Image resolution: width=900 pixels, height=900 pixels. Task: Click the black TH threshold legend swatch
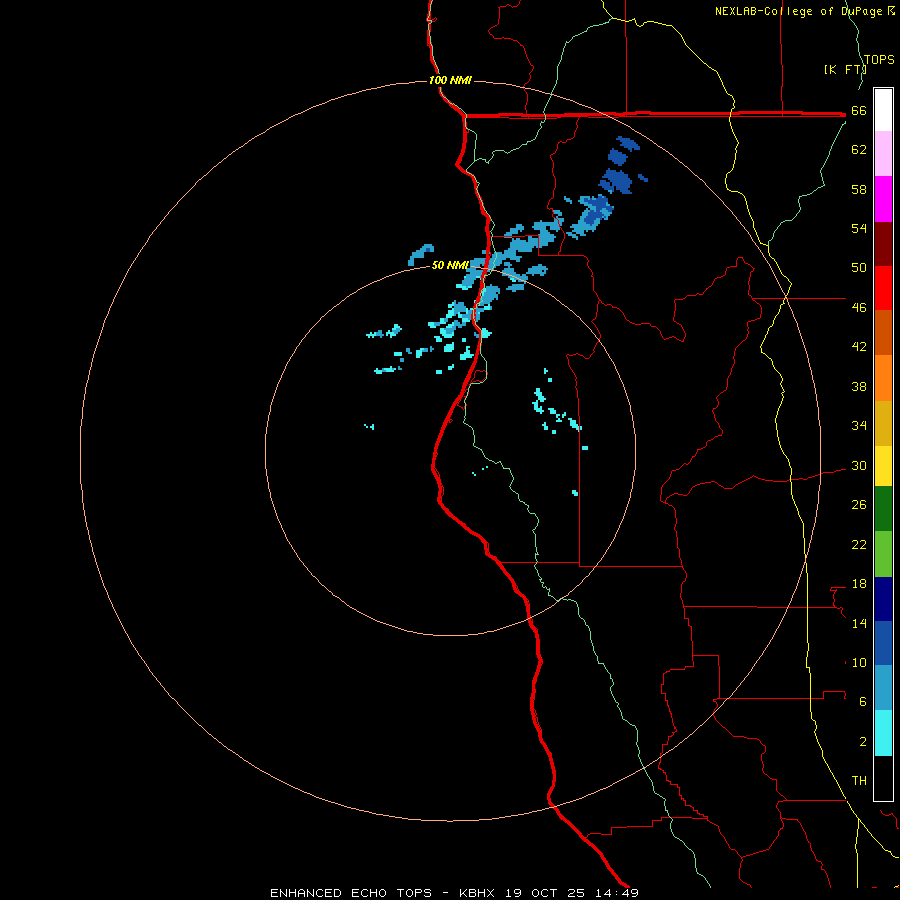[883, 778]
